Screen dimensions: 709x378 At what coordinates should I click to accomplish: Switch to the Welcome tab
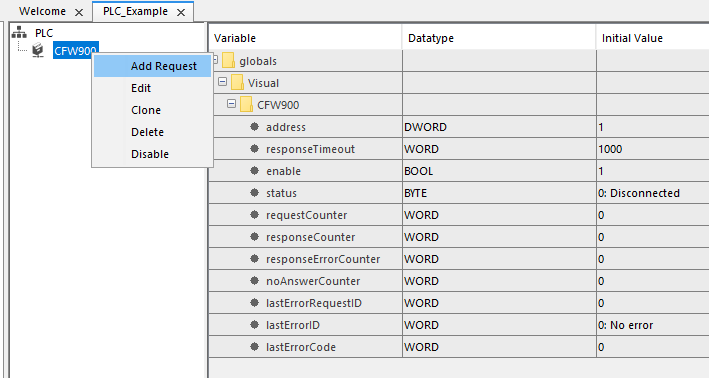[43, 11]
